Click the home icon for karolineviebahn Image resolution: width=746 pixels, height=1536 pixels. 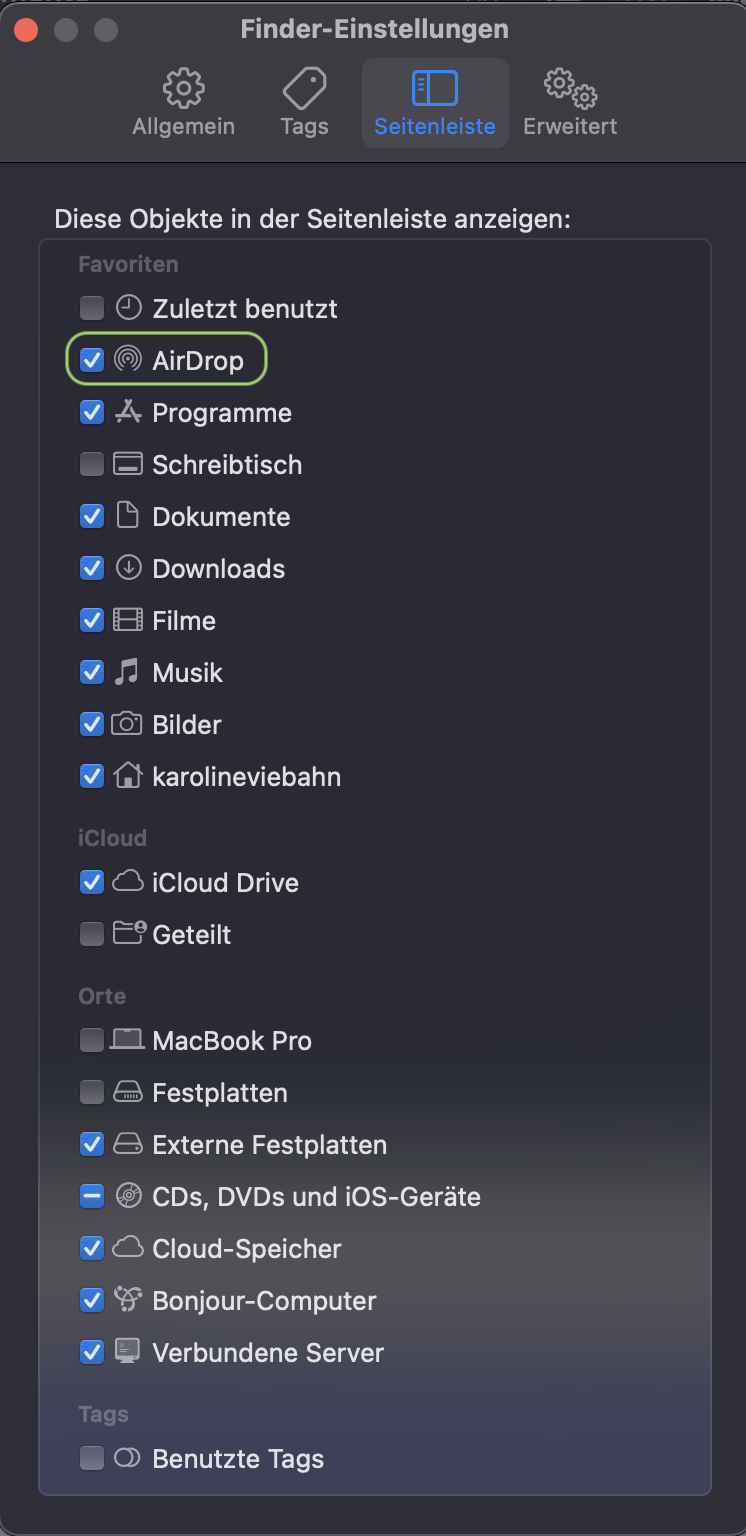click(127, 776)
